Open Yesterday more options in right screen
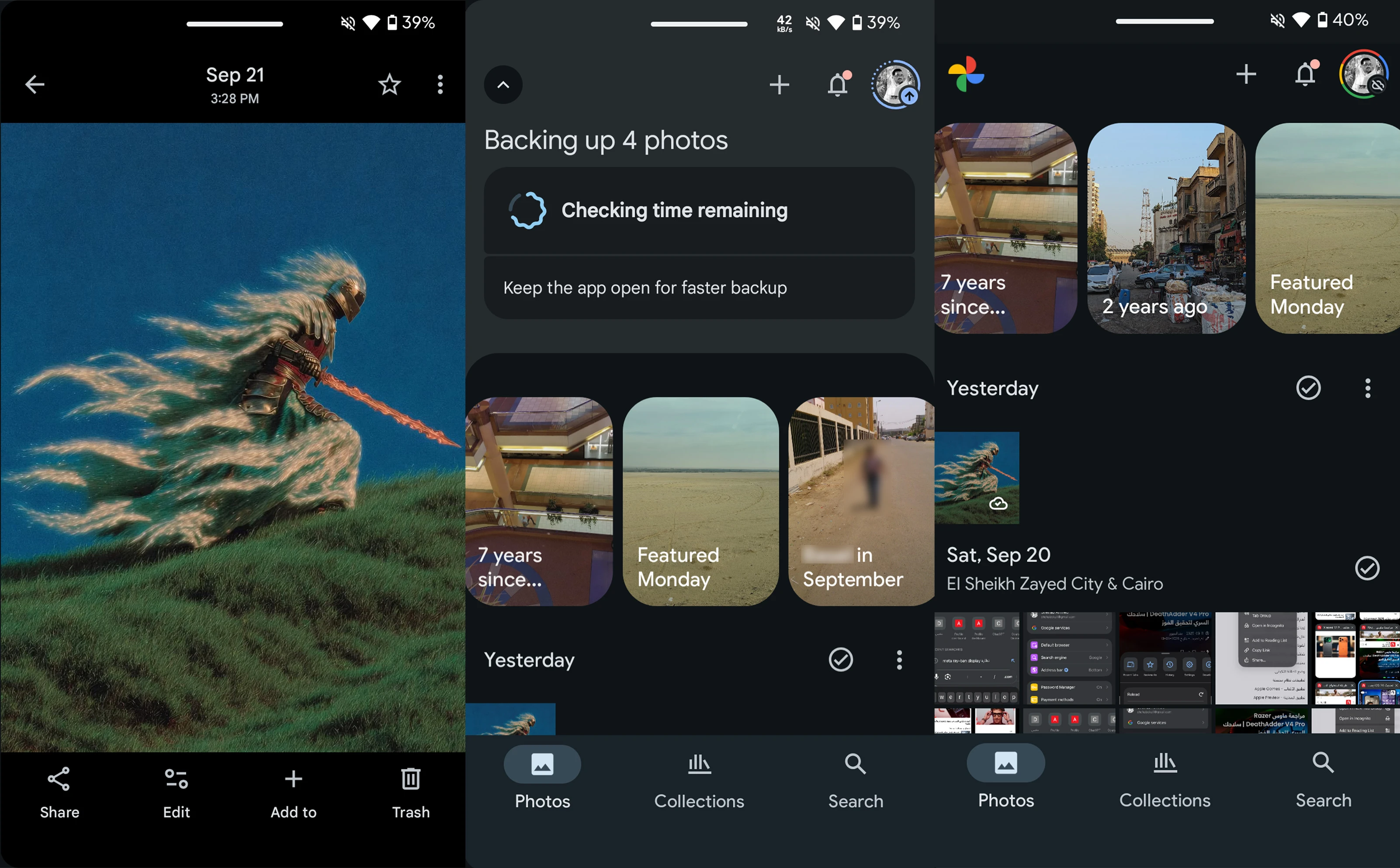Viewport: 1400px width, 868px height. click(x=1367, y=388)
